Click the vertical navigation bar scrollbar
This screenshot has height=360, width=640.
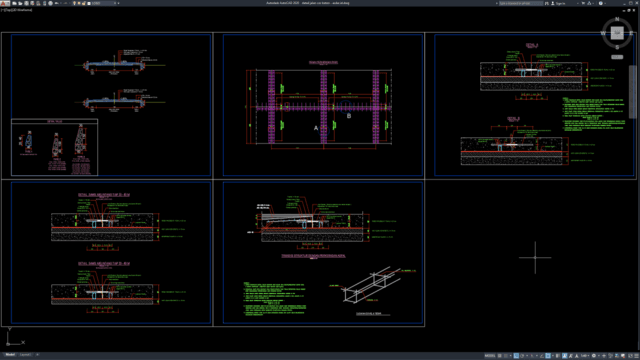(x=632, y=91)
